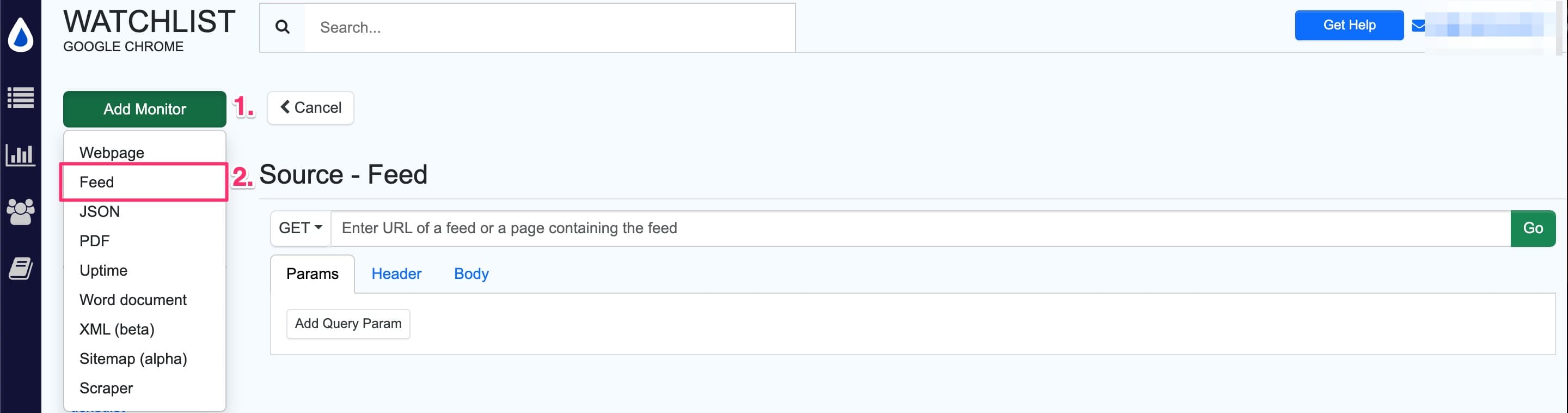This screenshot has width=1568, height=413.
Task: Click the users group sidebar icon
Action: (x=20, y=211)
